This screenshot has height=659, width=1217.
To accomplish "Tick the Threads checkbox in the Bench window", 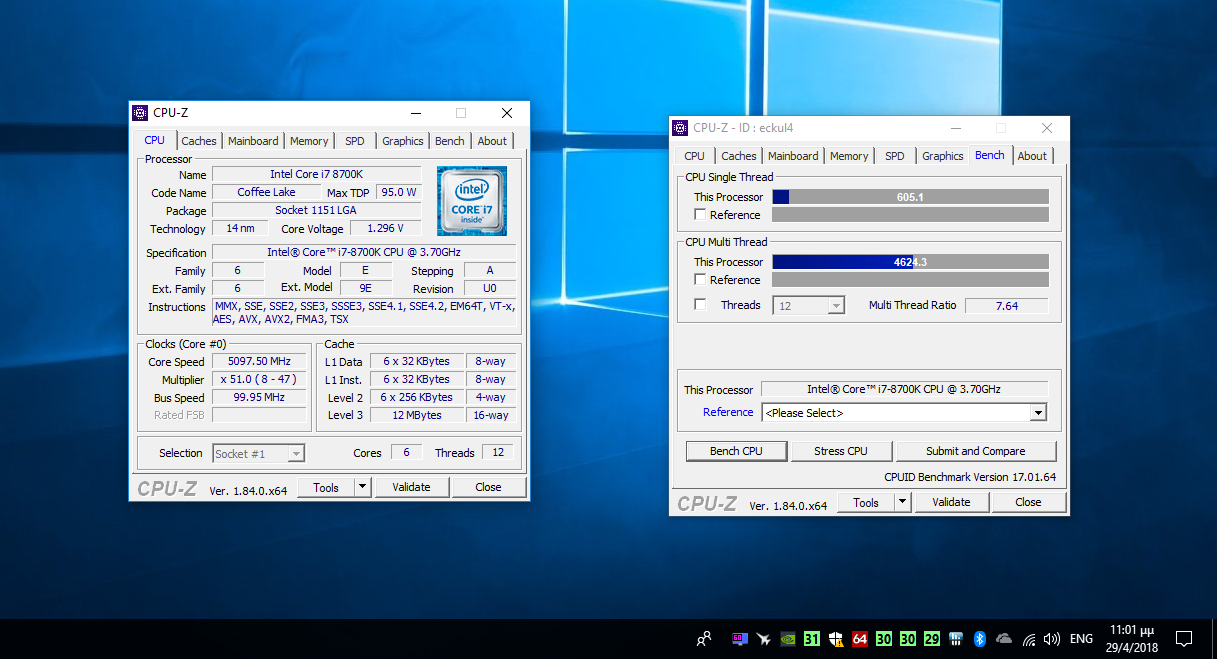I will click(700, 305).
